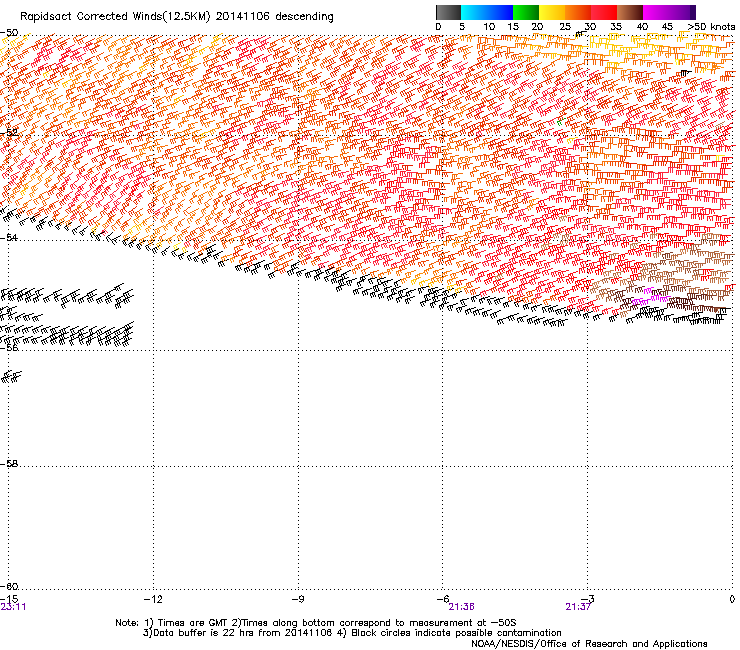Click the '-56' latitude axis label
The image size is (740, 650).
(9, 348)
